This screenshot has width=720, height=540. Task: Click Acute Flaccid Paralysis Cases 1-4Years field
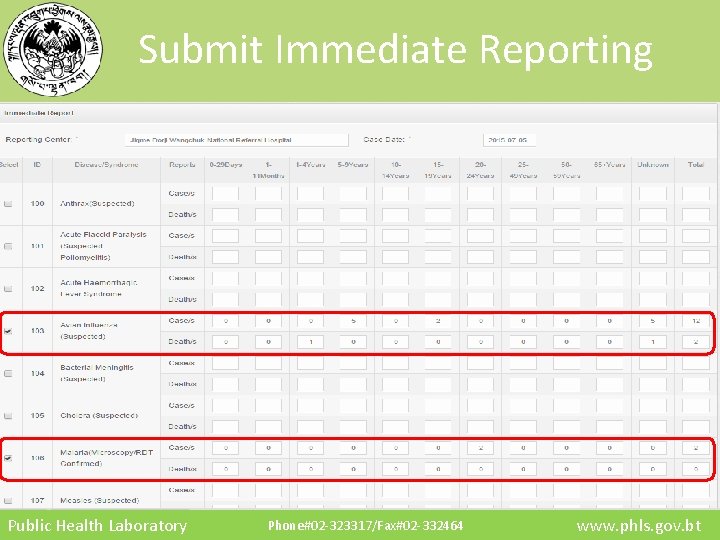click(x=310, y=236)
